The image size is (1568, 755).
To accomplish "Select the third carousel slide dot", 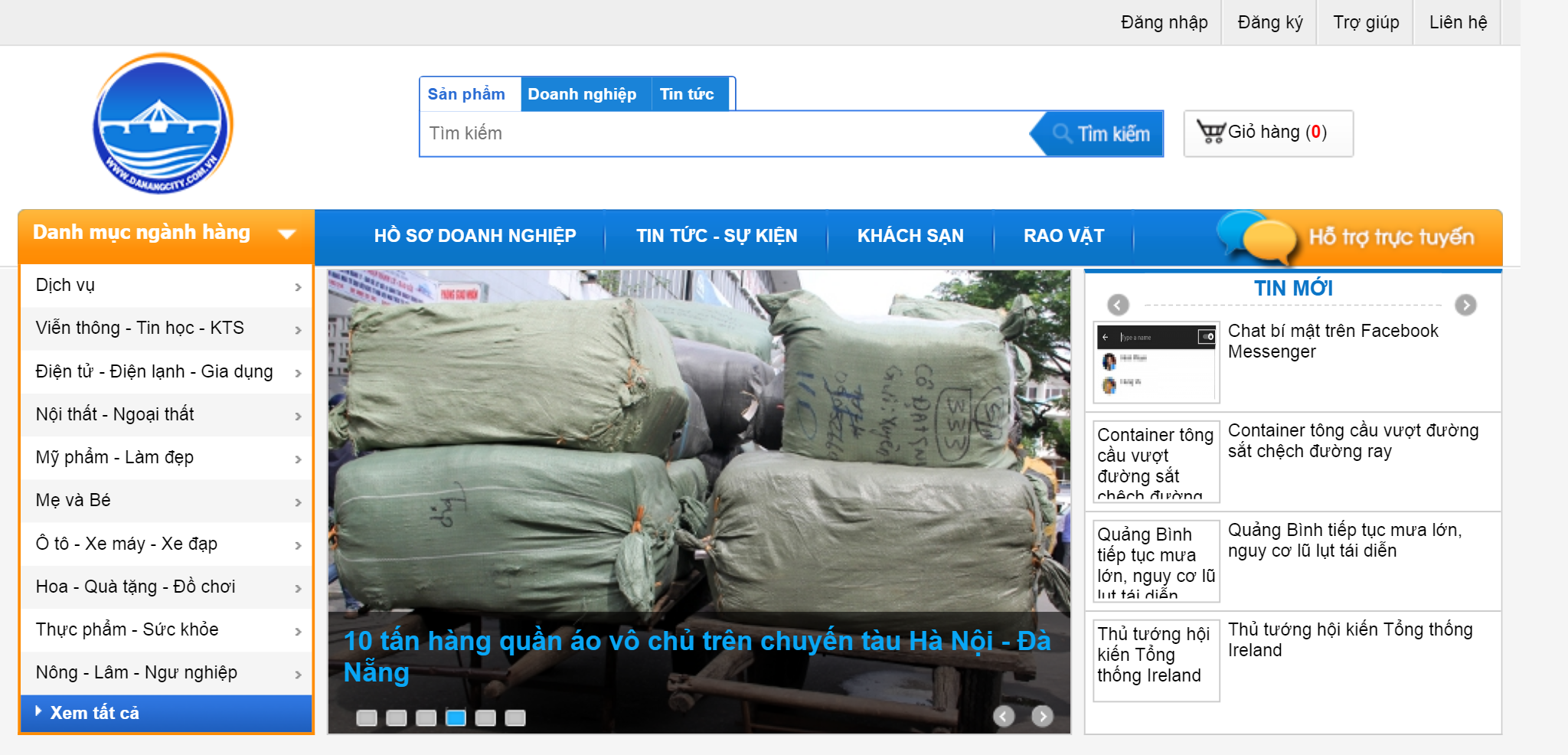I will 426,717.
